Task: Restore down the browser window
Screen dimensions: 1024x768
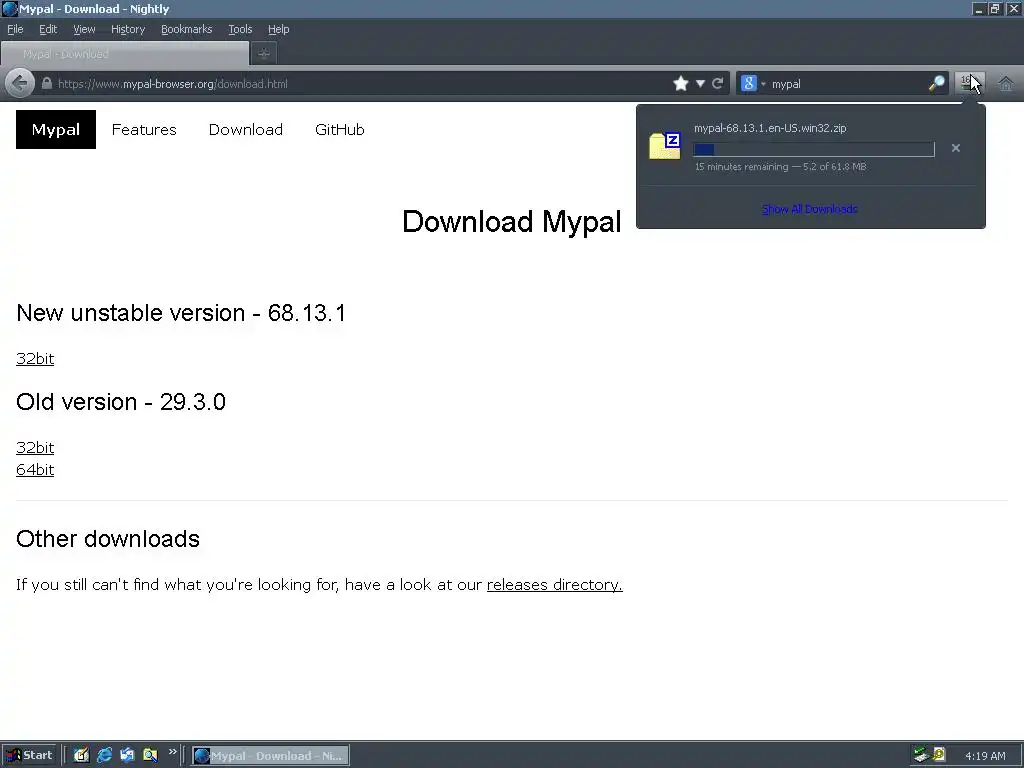Action: pos(995,9)
